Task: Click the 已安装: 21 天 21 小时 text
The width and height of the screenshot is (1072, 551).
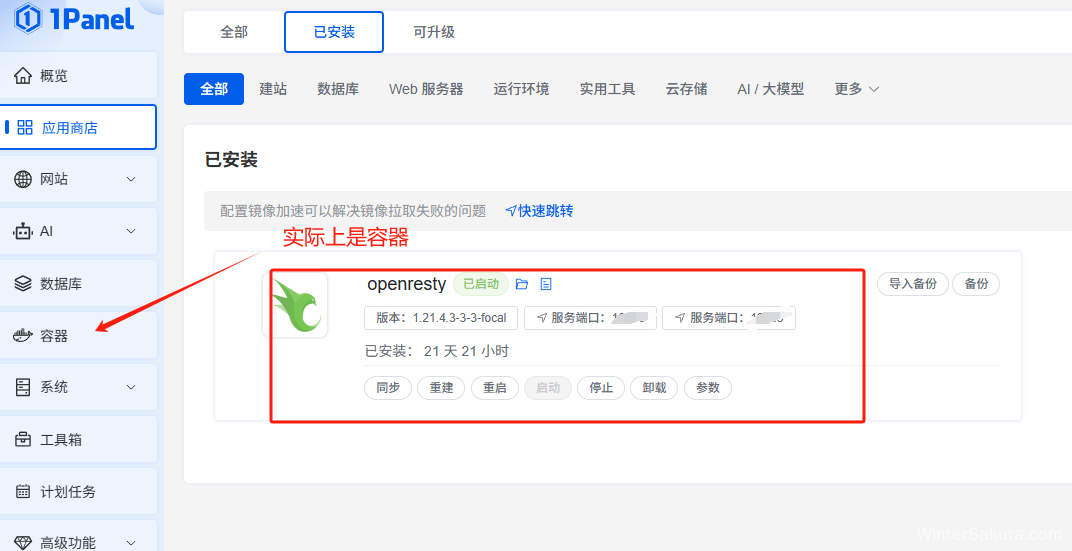Action: tap(437, 351)
